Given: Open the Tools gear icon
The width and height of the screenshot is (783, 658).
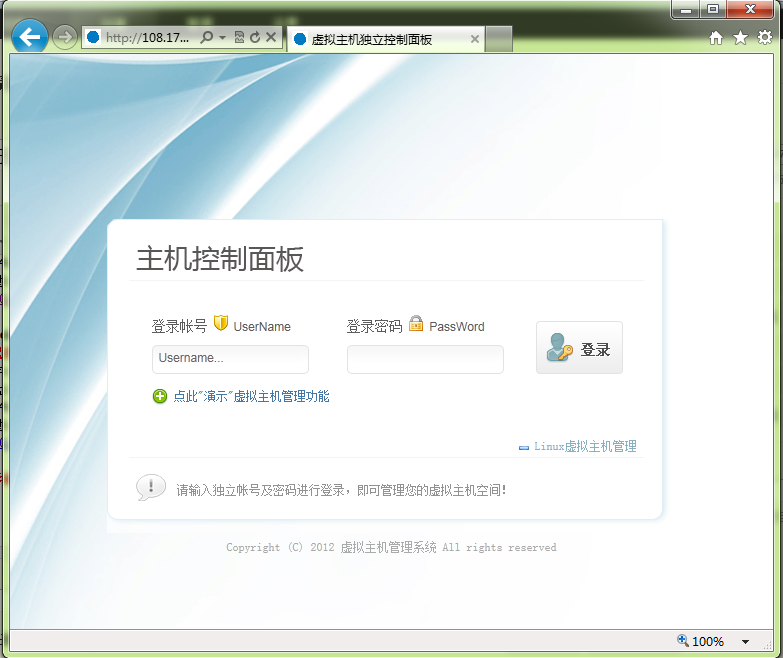Looking at the screenshot, I should pyautogui.click(x=765, y=38).
